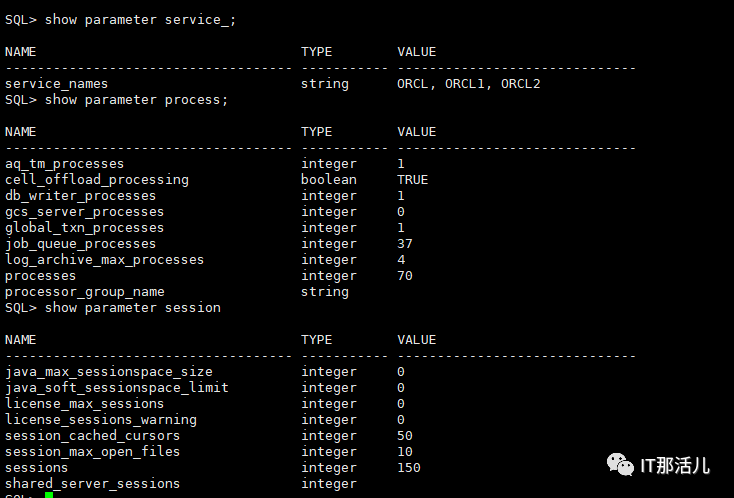Click the ORCL, ORCL1, ORCL2 value
The image size is (734, 498).
tap(469, 84)
